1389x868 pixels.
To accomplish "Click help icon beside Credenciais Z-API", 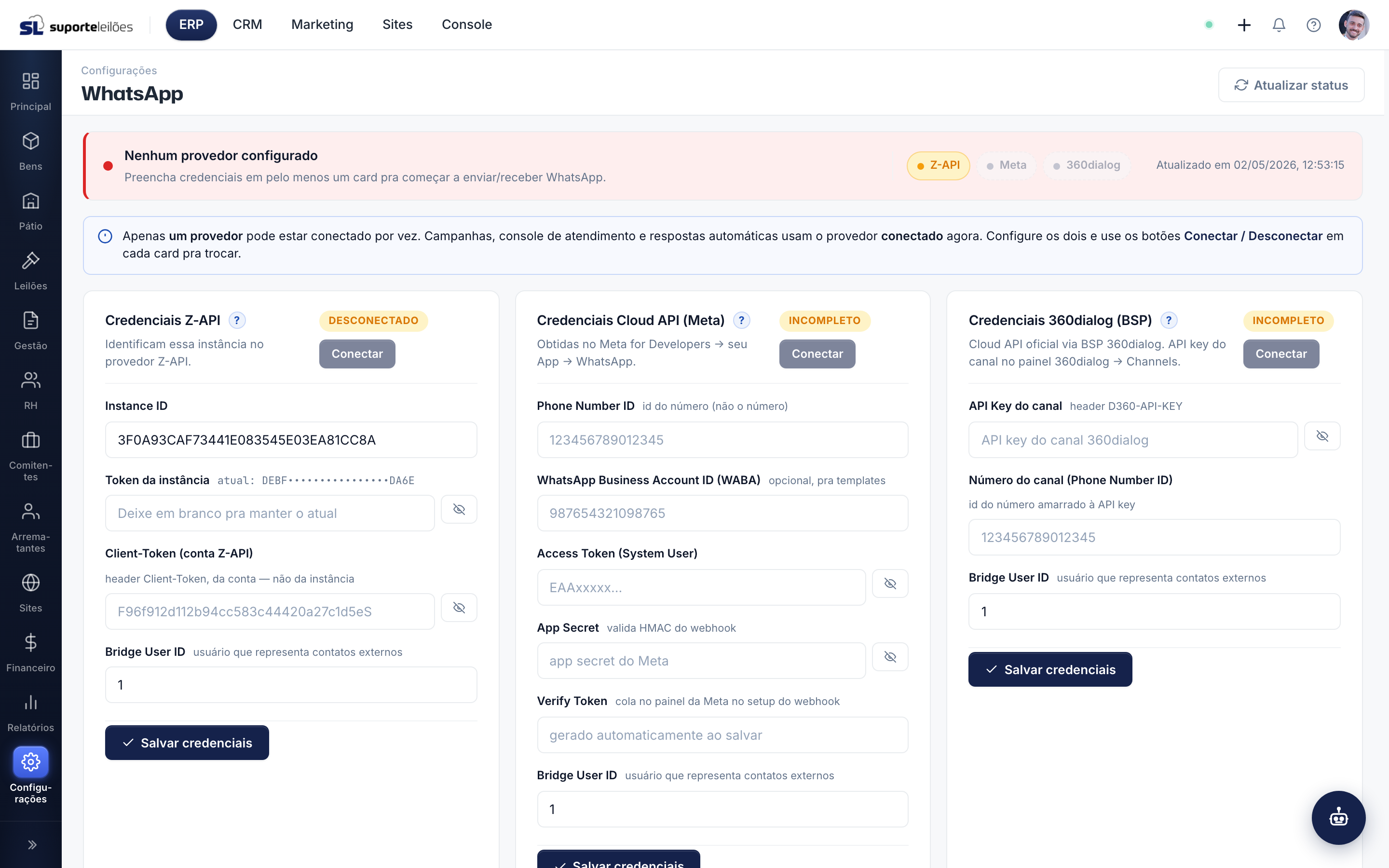I will [236, 320].
